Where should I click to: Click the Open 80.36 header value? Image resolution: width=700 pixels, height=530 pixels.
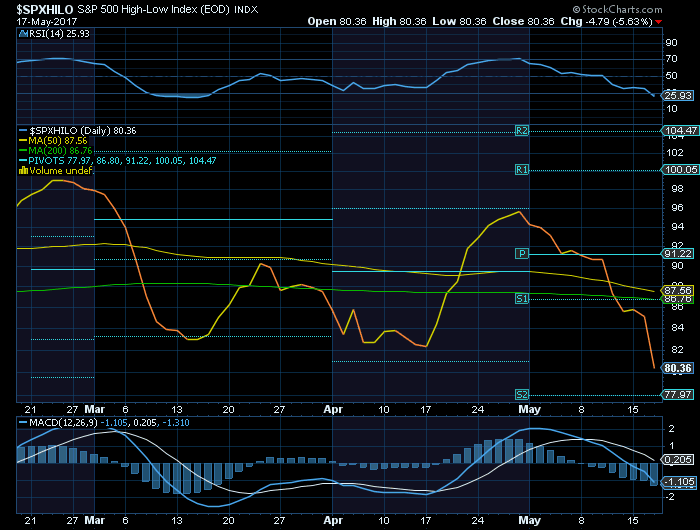pyautogui.click(x=337, y=21)
